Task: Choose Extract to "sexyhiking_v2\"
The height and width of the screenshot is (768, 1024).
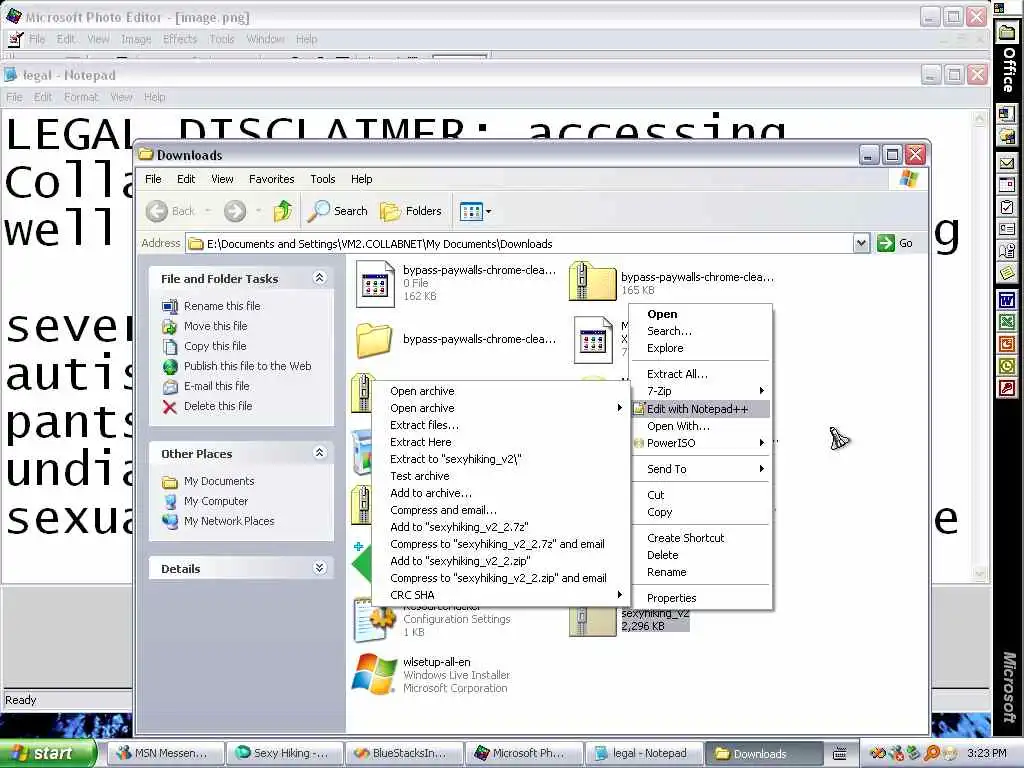Action: 500,459
